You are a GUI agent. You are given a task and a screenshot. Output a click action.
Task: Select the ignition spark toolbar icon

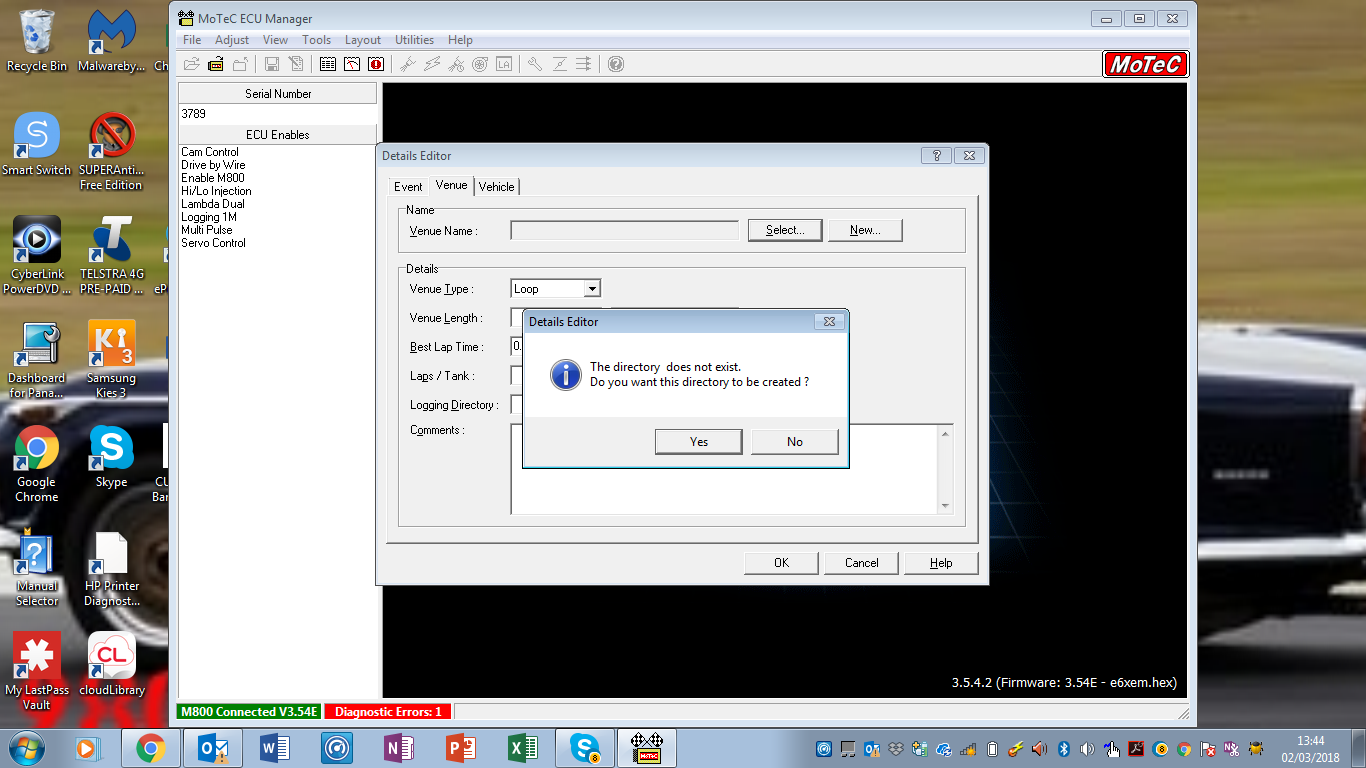432,64
